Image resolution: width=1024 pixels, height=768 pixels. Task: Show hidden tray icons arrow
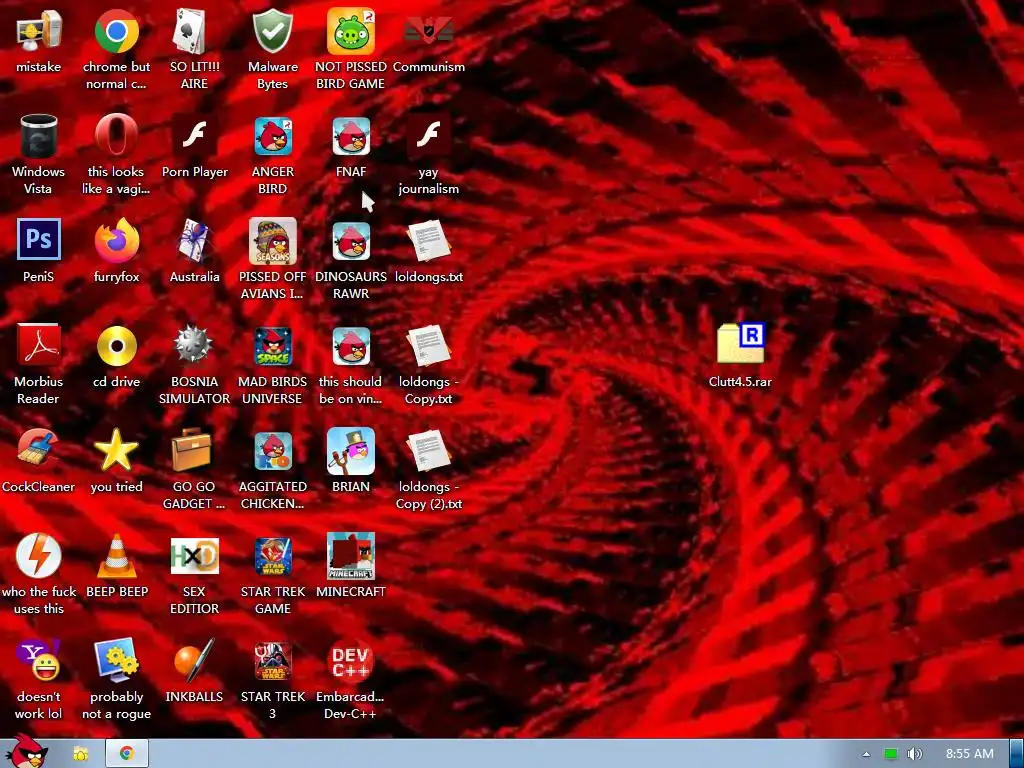click(x=866, y=754)
